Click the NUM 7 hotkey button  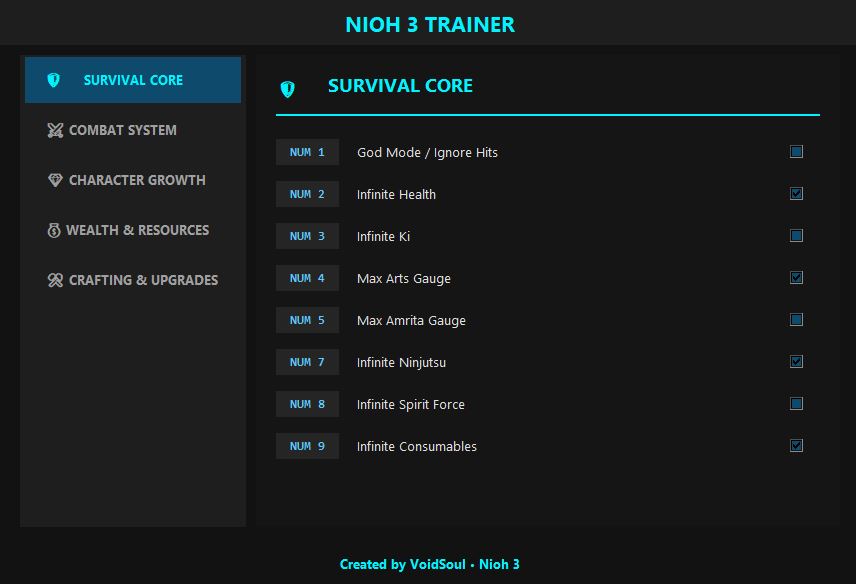(x=307, y=362)
